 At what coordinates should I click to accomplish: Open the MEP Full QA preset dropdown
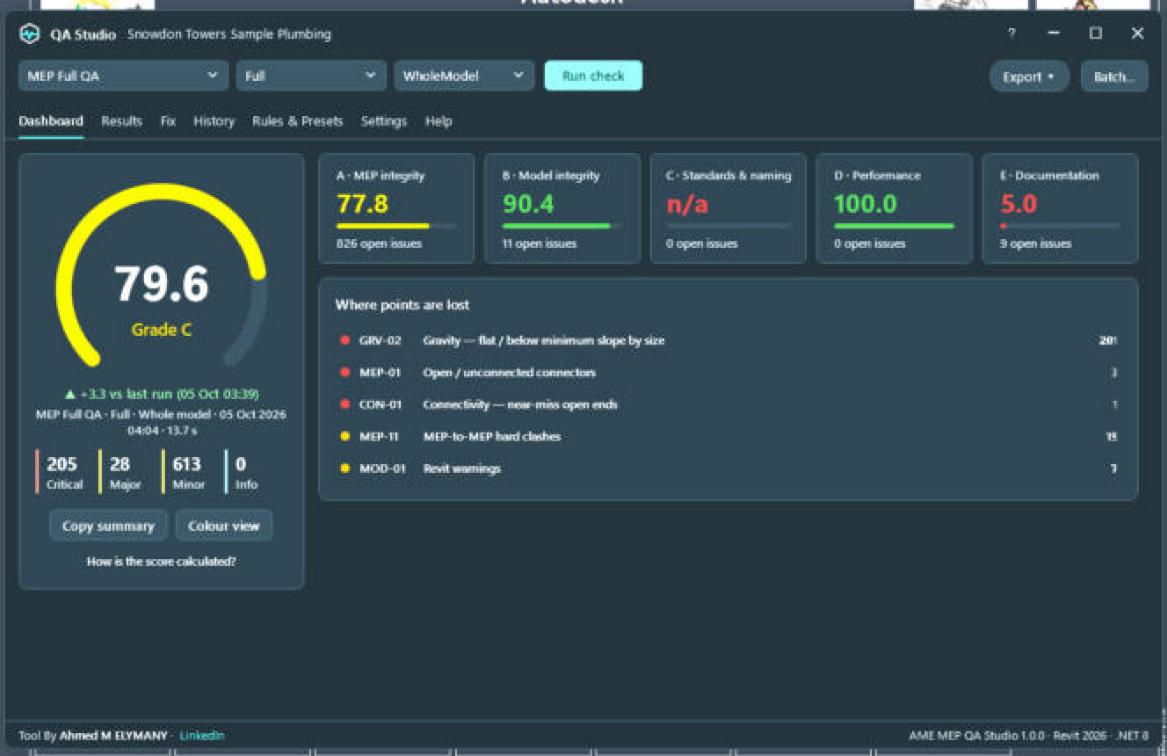click(123, 76)
